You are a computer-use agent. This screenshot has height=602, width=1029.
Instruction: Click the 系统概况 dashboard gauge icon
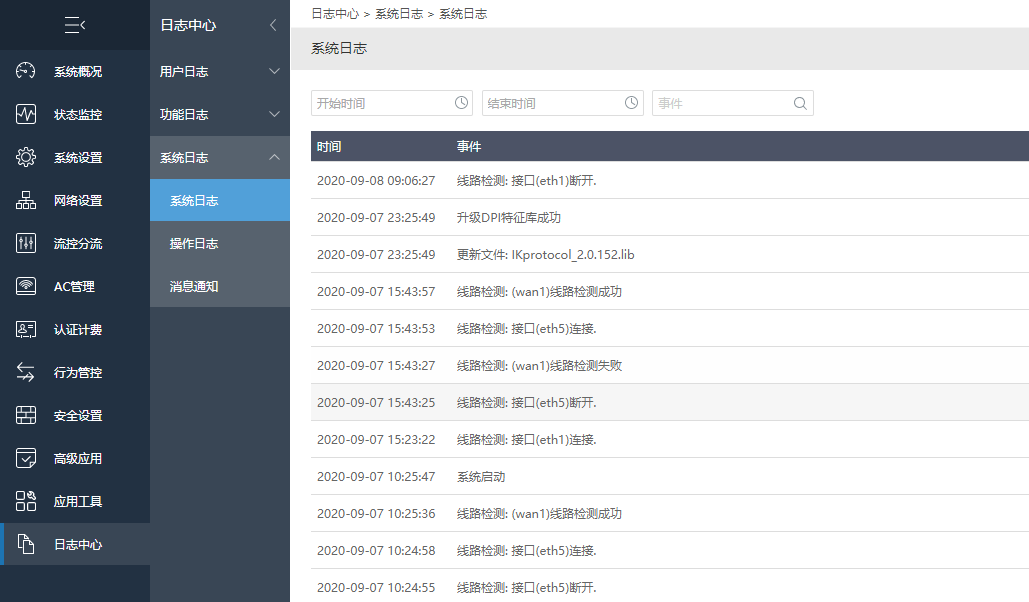point(26,71)
